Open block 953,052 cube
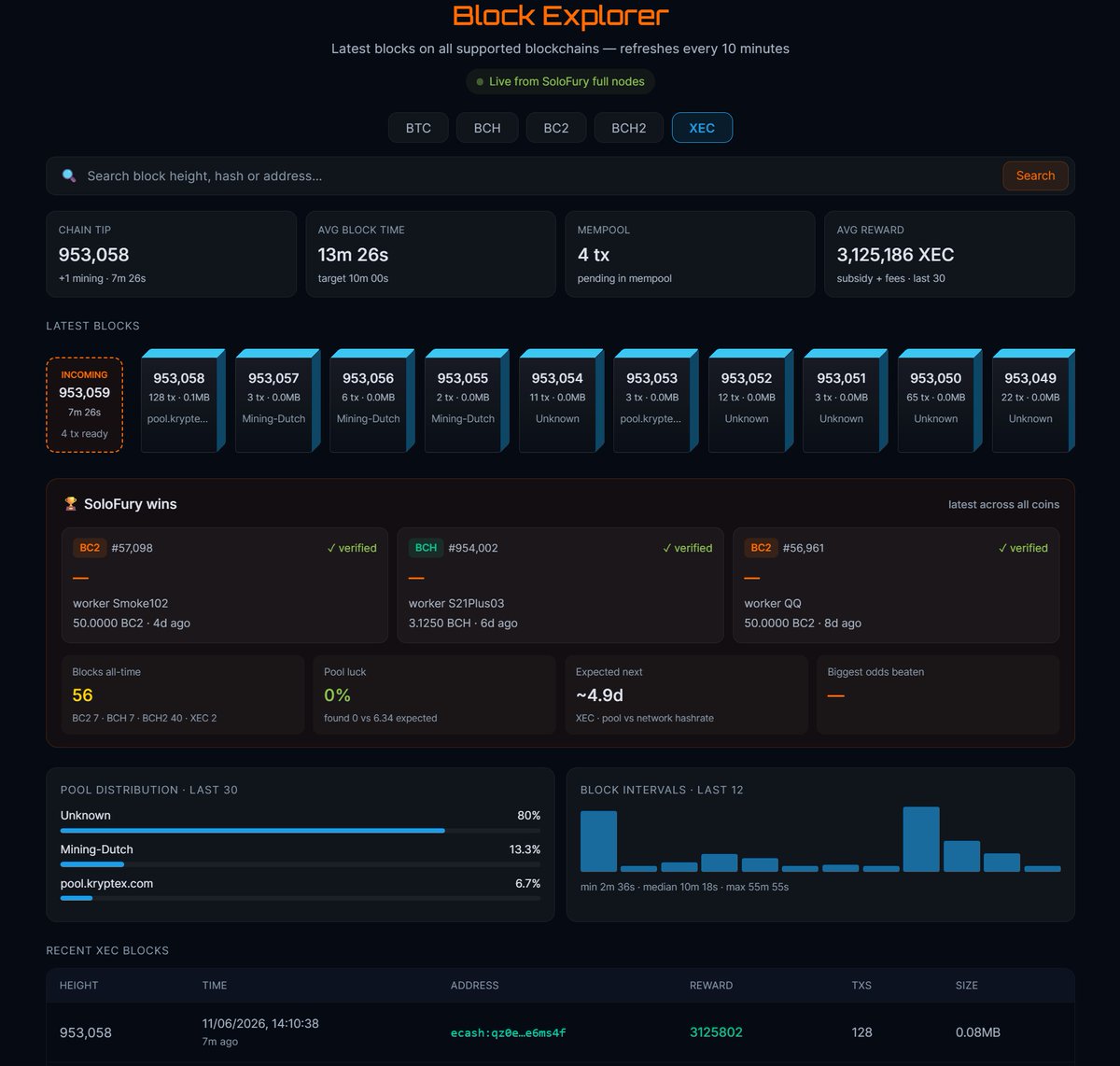The width and height of the screenshot is (1120, 1066). pyautogui.click(x=750, y=400)
